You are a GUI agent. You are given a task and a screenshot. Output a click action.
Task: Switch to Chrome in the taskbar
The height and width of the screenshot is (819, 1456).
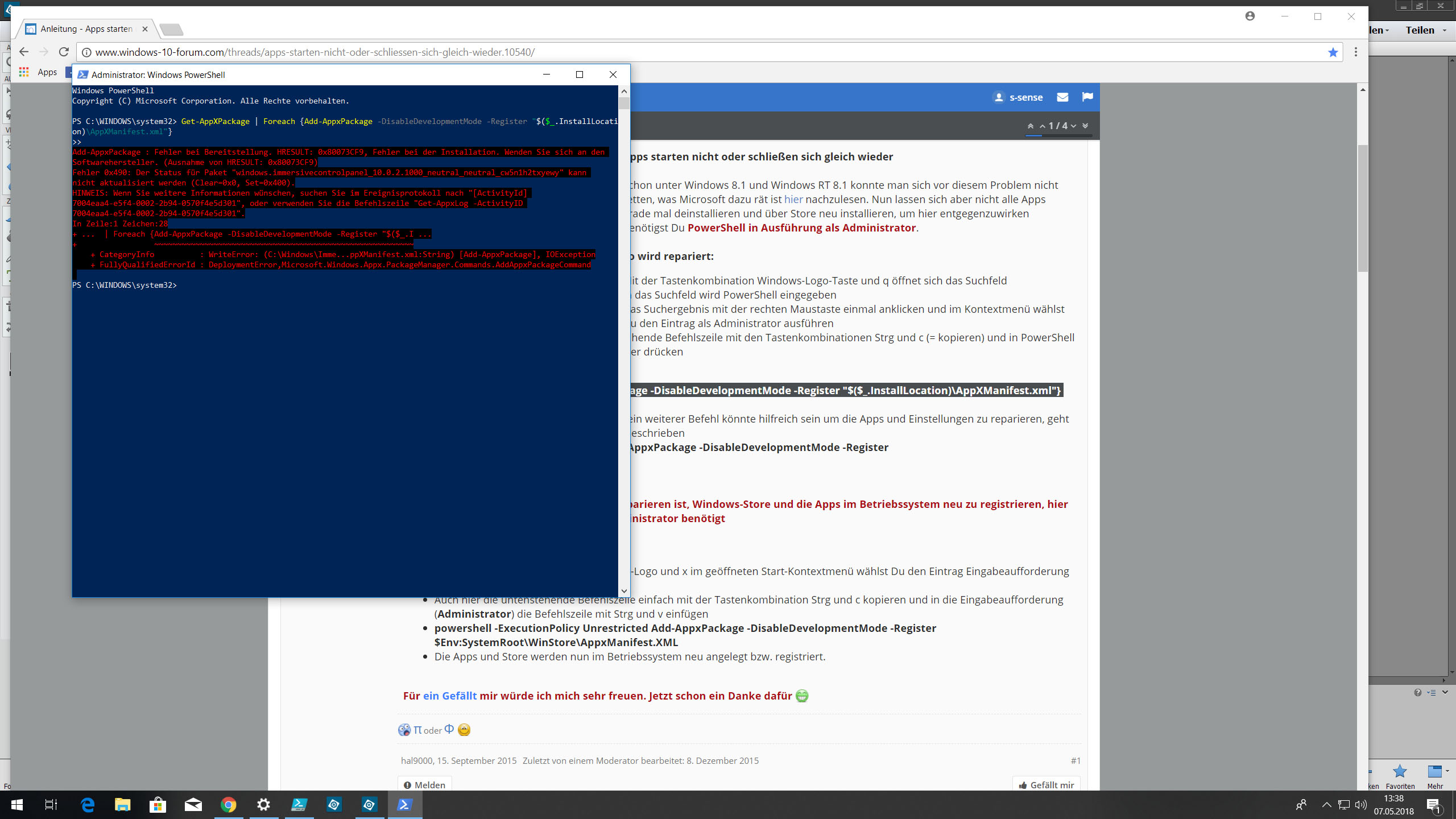point(229,805)
